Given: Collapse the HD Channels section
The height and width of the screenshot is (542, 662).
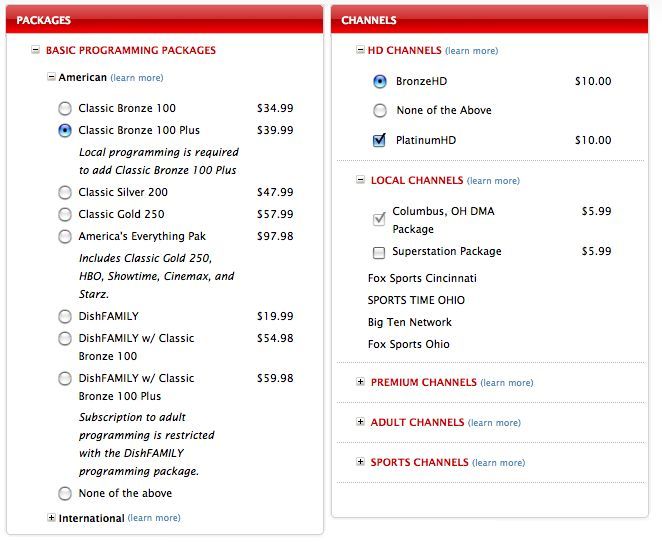Looking at the screenshot, I should [360, 50].
